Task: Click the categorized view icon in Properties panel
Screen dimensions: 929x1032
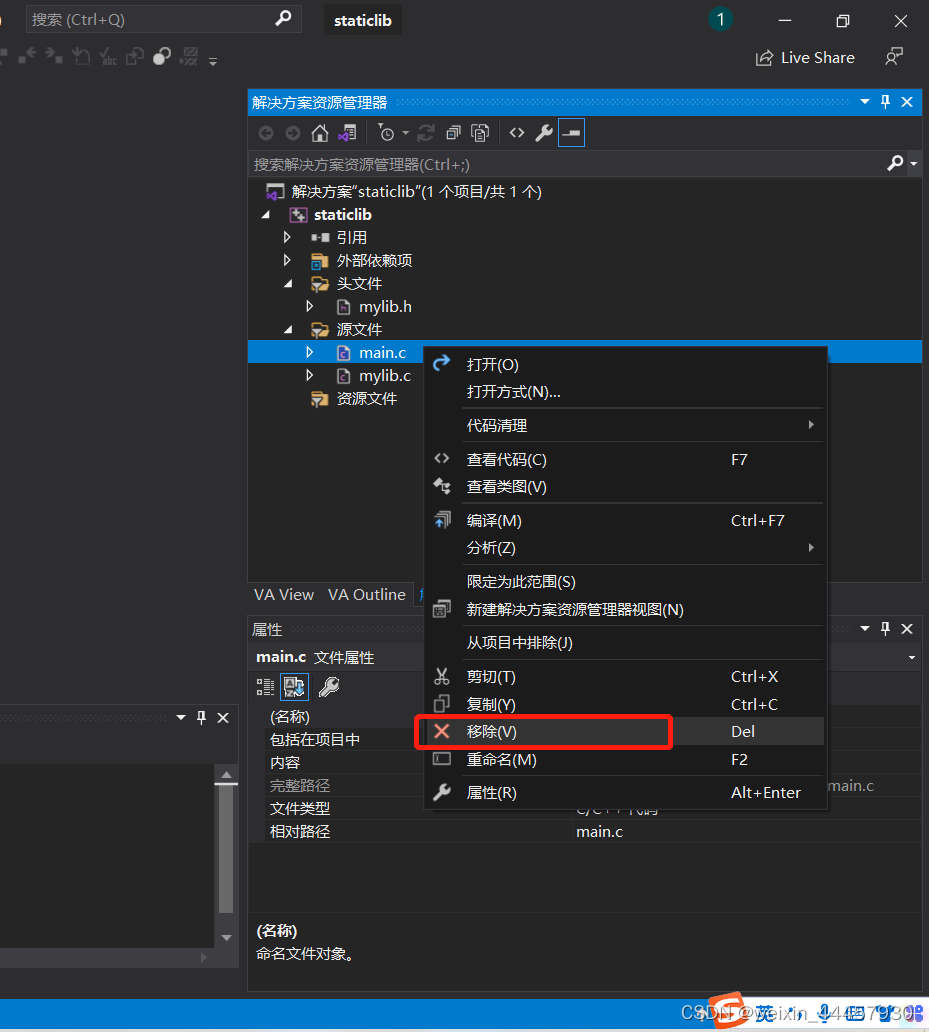Action: pos(265,687)
